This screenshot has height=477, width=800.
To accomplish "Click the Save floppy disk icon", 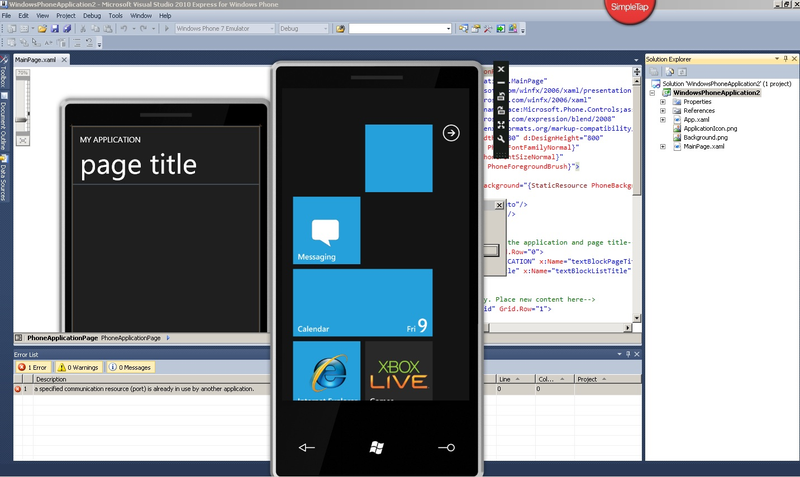I will (x=55, y=29).
